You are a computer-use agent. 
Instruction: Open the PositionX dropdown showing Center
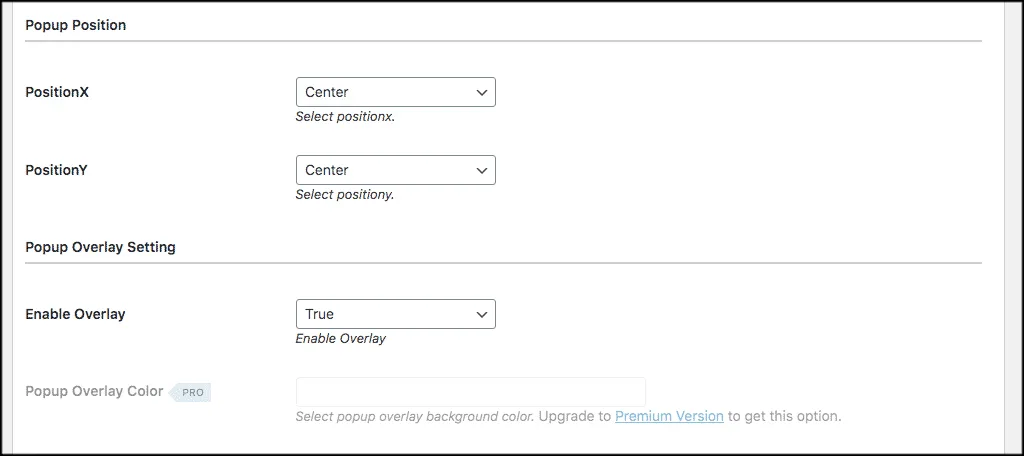point(395,92)
